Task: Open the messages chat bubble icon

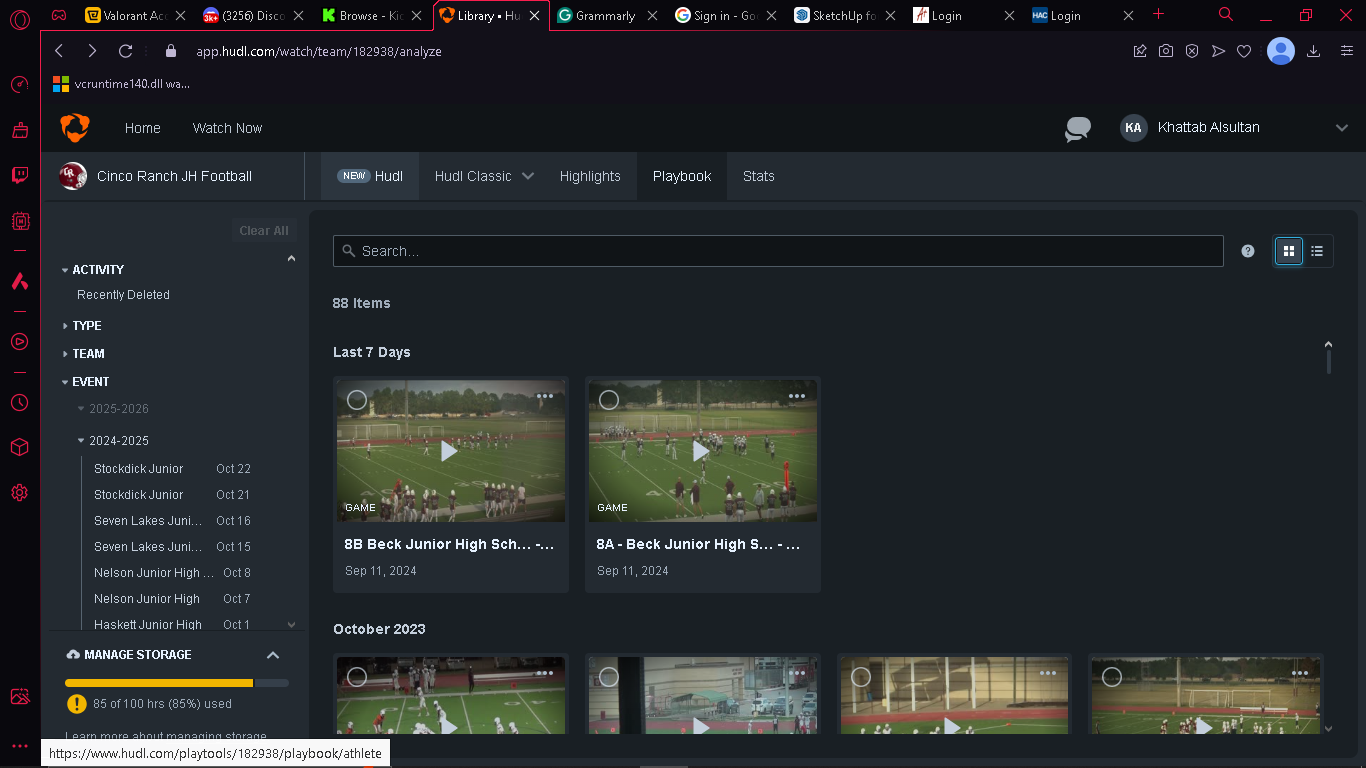Action: point(1077,129)
